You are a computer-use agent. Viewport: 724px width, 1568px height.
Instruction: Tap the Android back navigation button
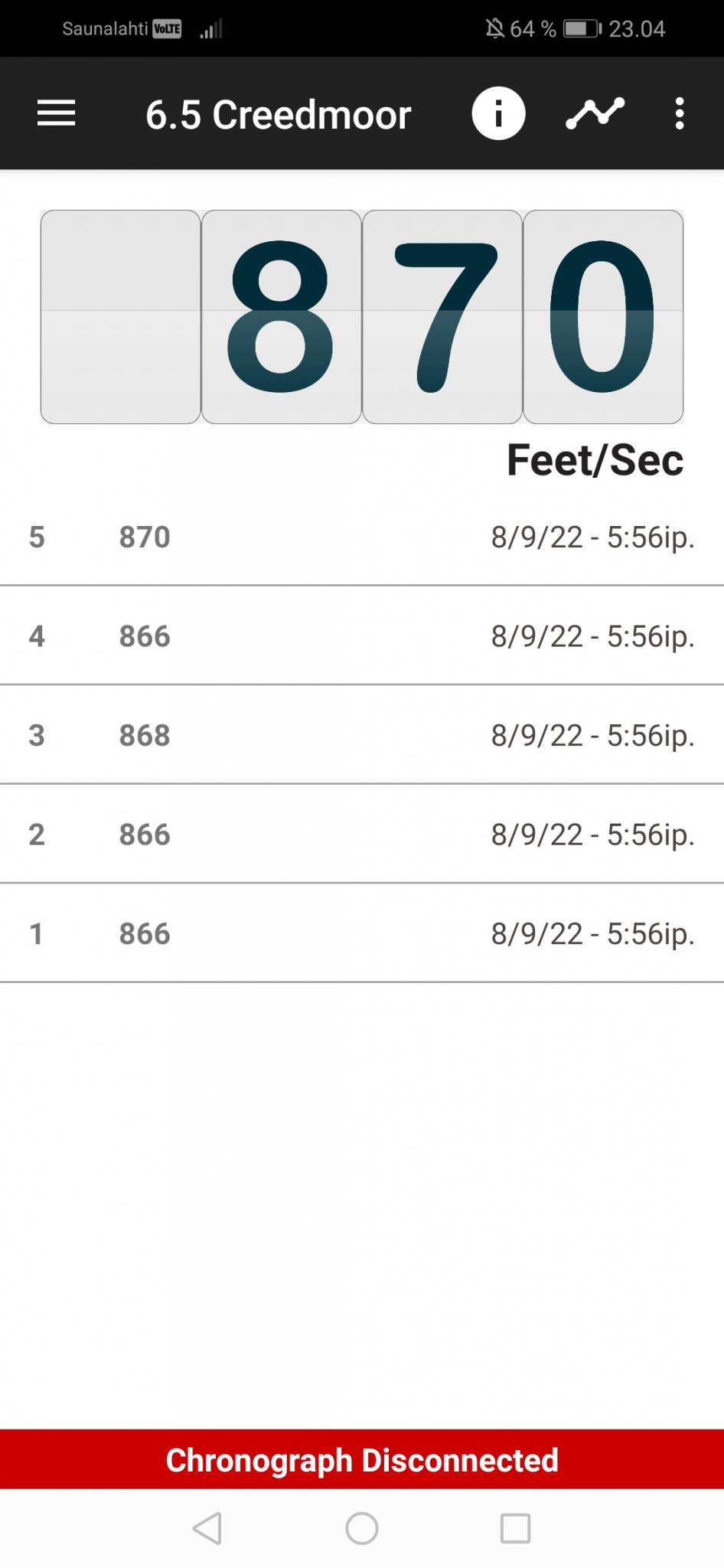click(x=207, y=1528)
